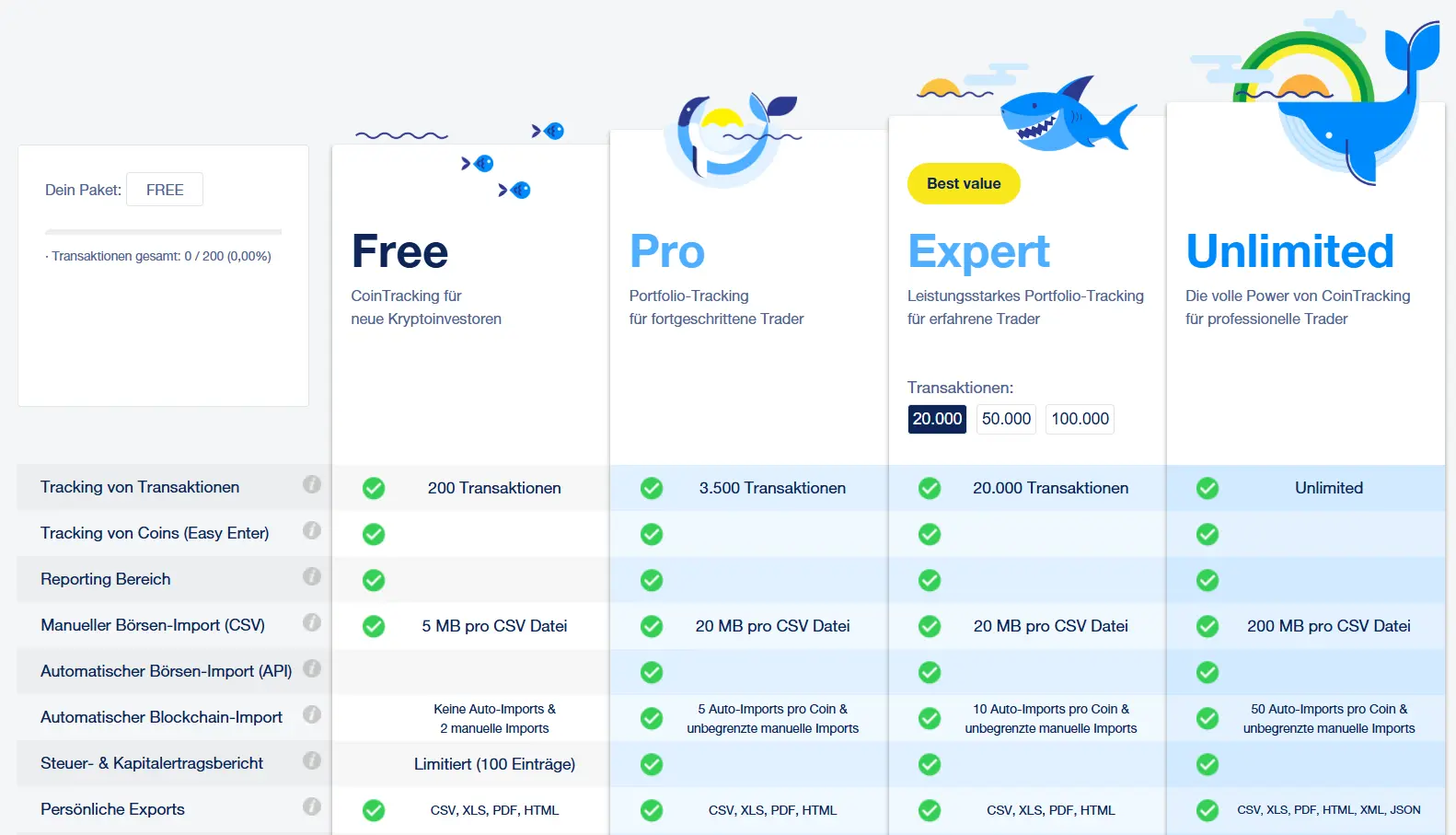Click the 'Automatischer Blockchain-Import' label

(x=161, y=717)
